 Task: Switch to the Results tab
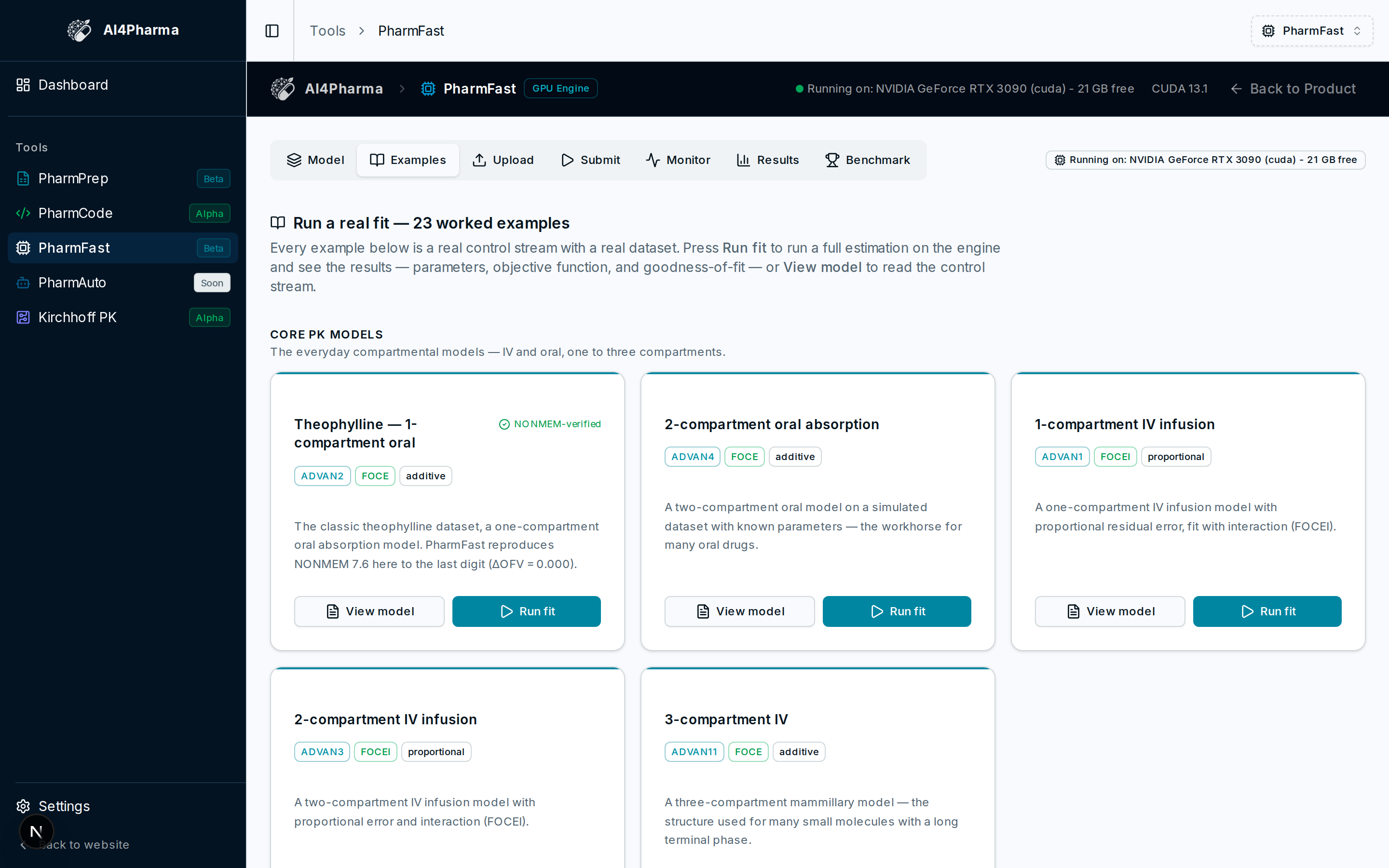pos(767,160)
